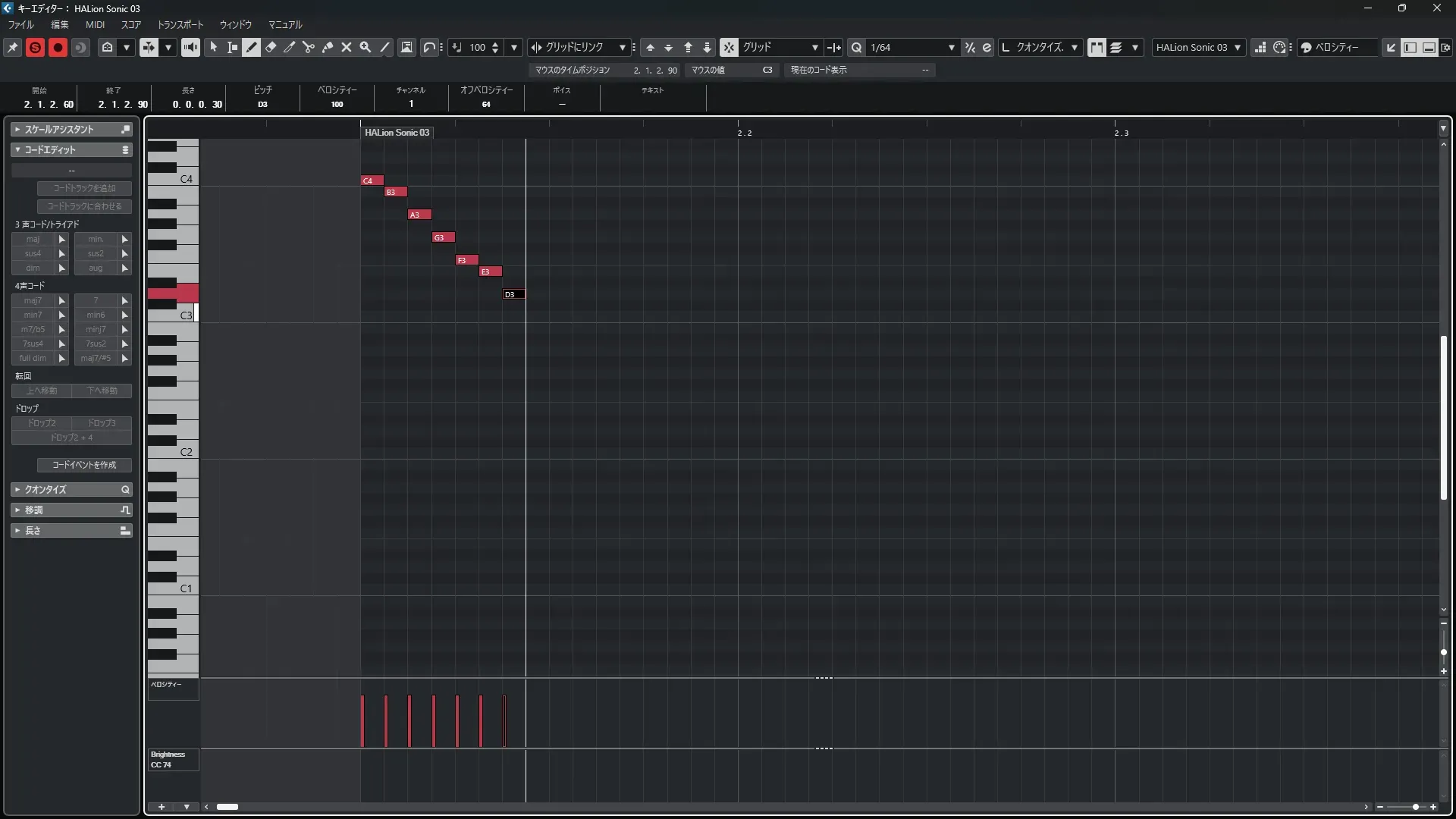
Task: Select the Split scissors tool
Action: pyautogui.click(x=309, y=47)
